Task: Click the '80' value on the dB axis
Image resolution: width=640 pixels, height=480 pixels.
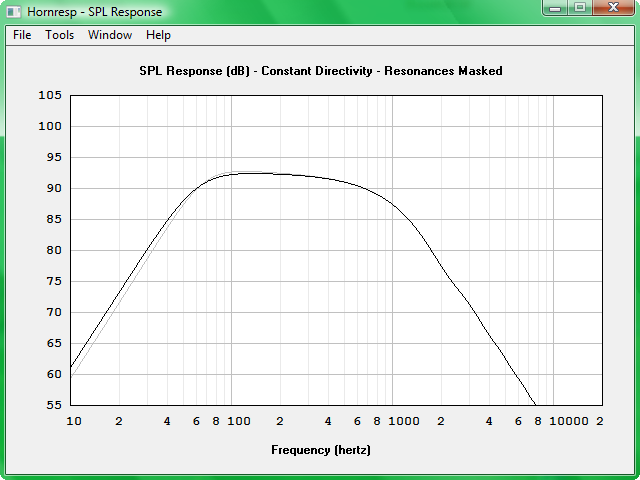Action: point(54,250)
